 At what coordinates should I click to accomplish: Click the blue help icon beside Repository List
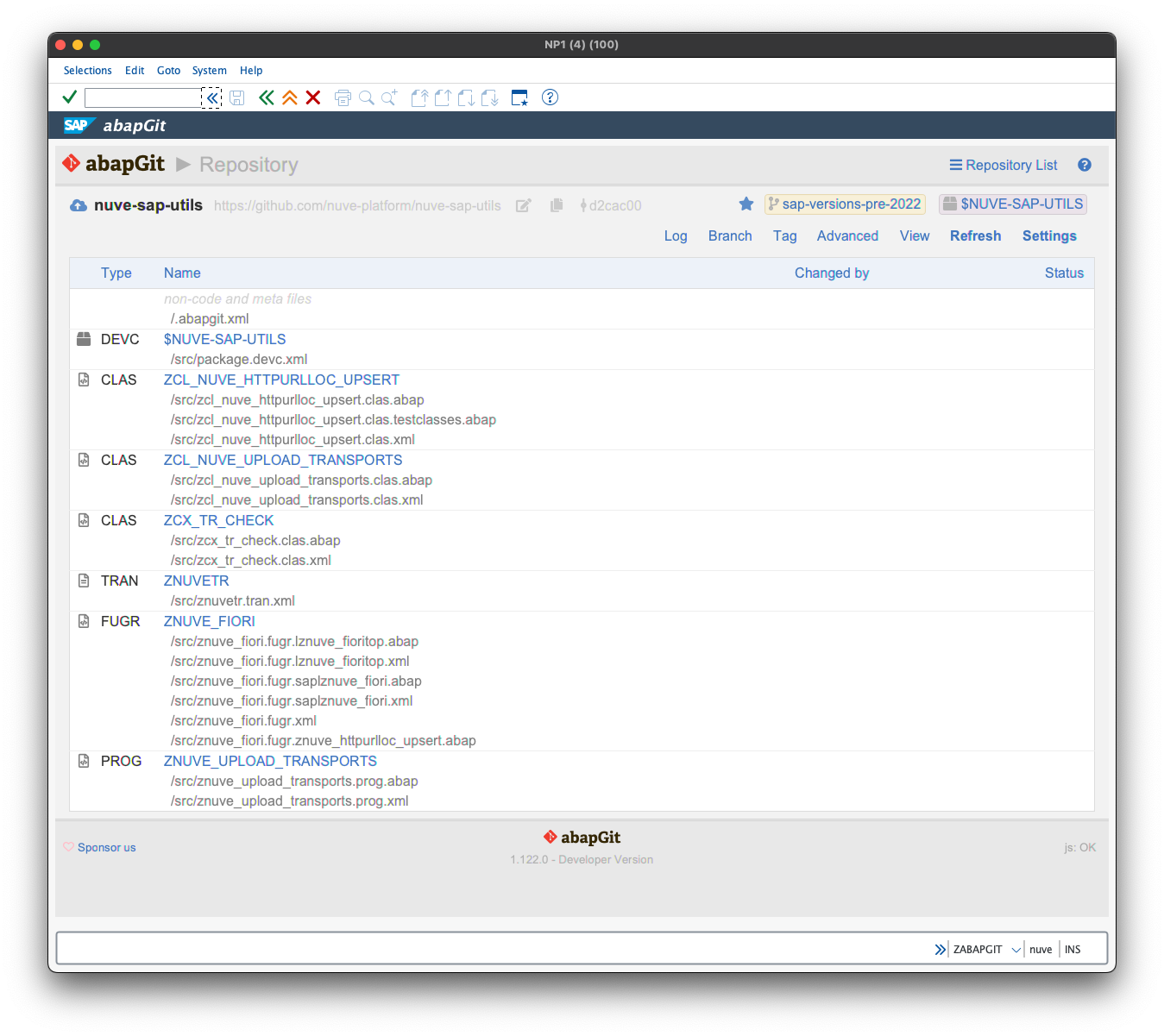pyautogui.click(x=1085, y=165)
